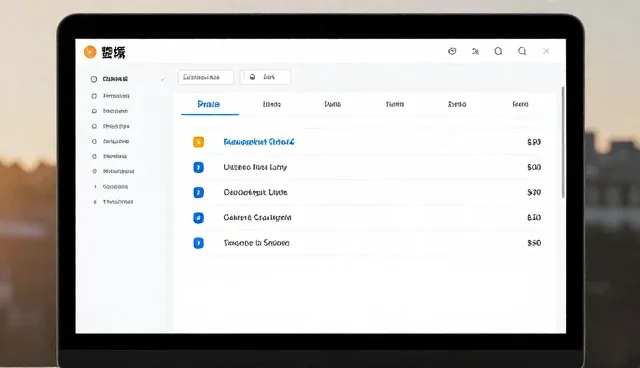Screen dimensions: 640x368
Task: Click the $10 price value
Action: point(534,218)
